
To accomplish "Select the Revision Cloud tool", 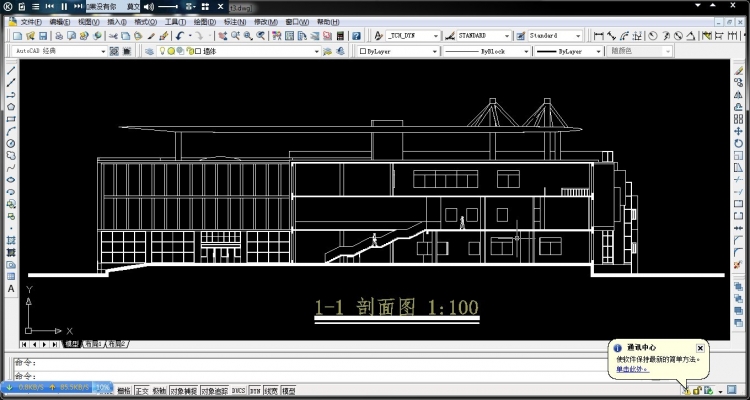I will coord(11,156).
